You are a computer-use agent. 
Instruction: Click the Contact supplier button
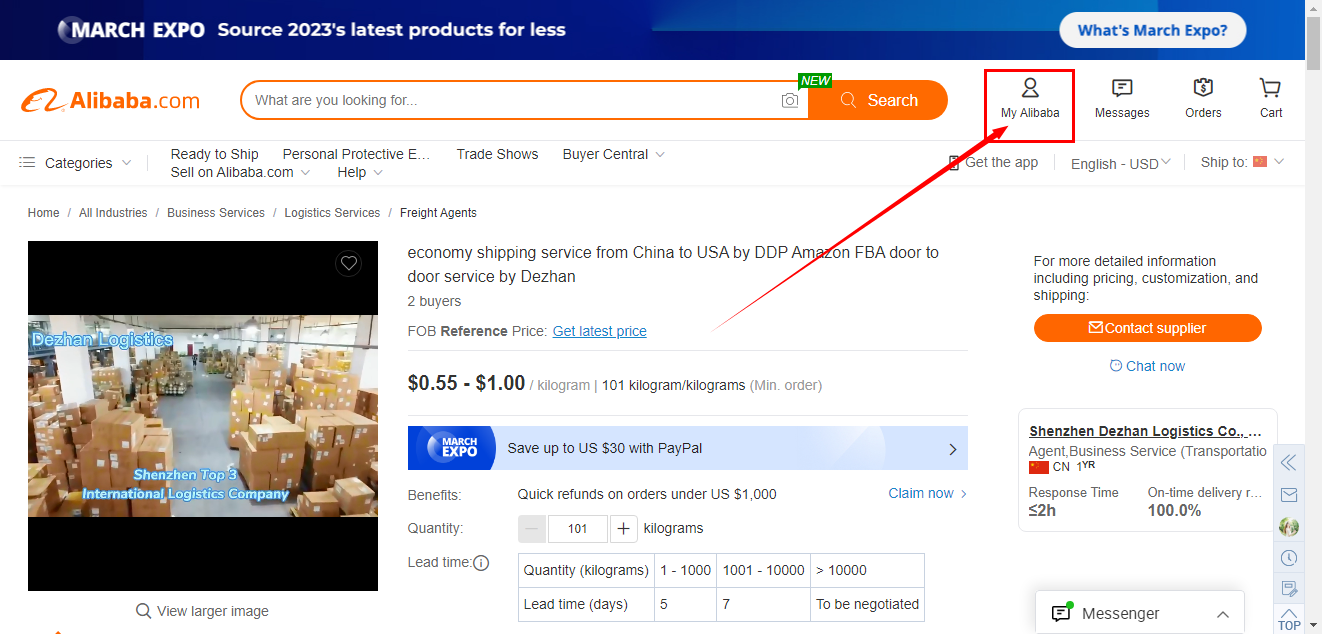[1147, 328]
